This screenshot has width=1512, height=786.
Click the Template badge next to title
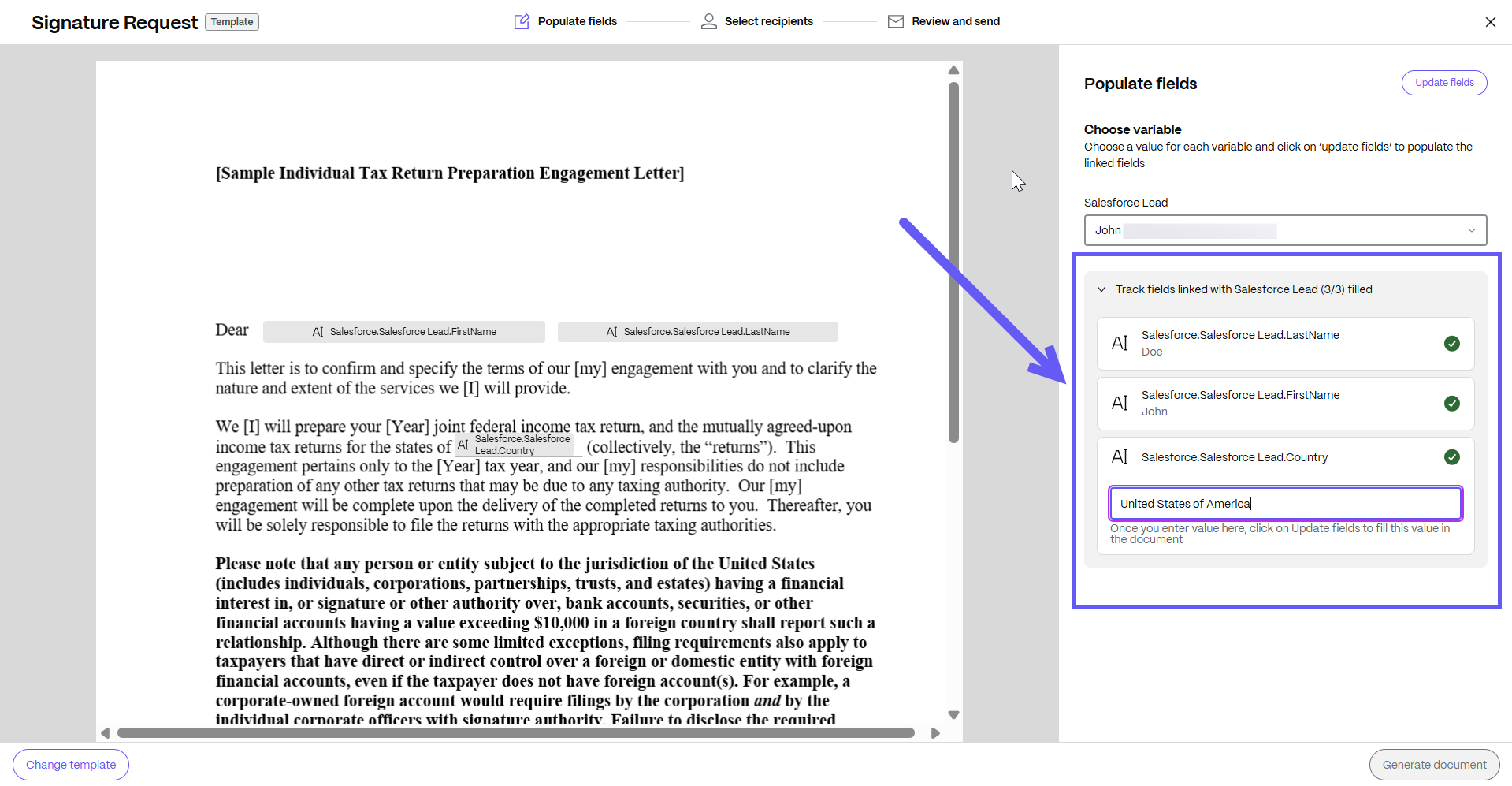click(232, 22)
